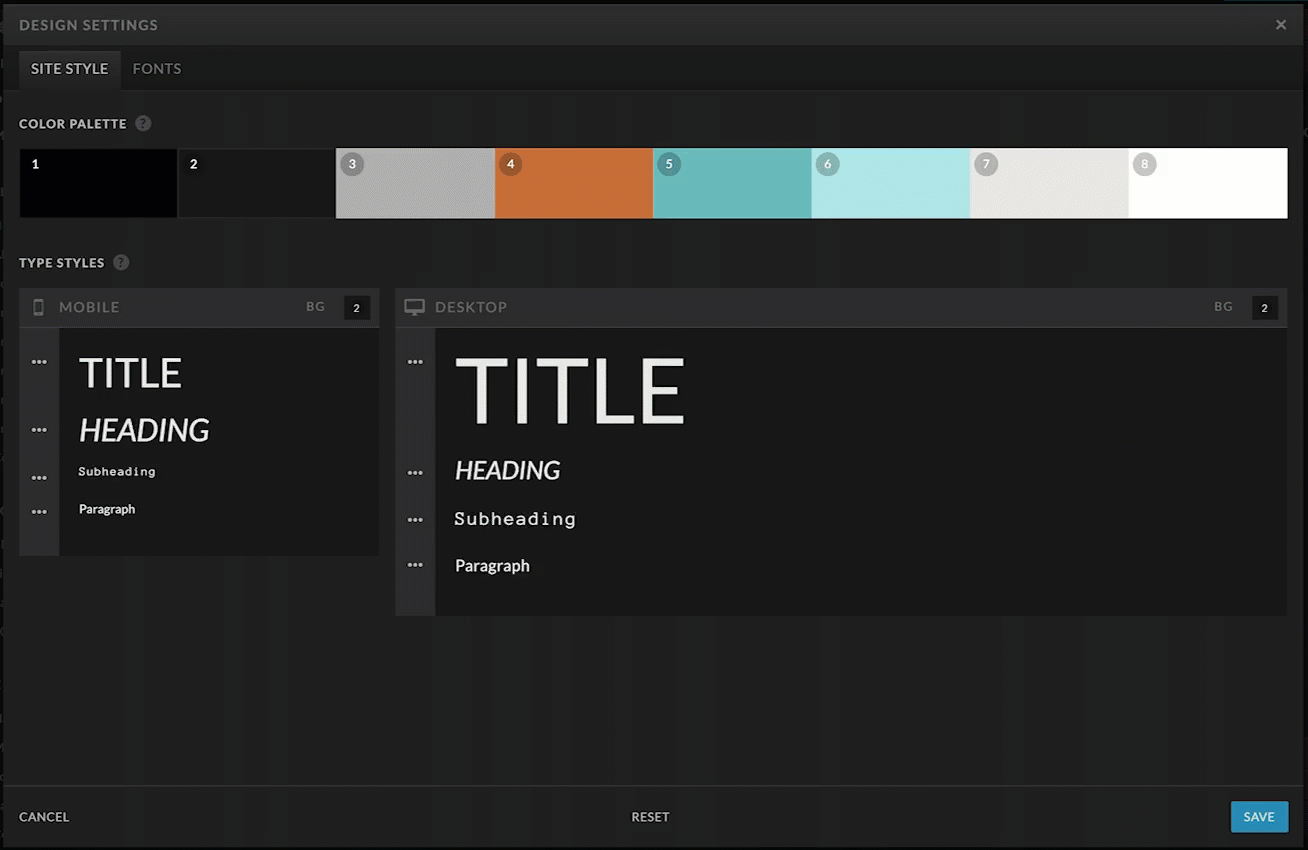This screenshot has height=850, width=1308.
Task: Click the desktop TITLE text preview
Action: 570,391
